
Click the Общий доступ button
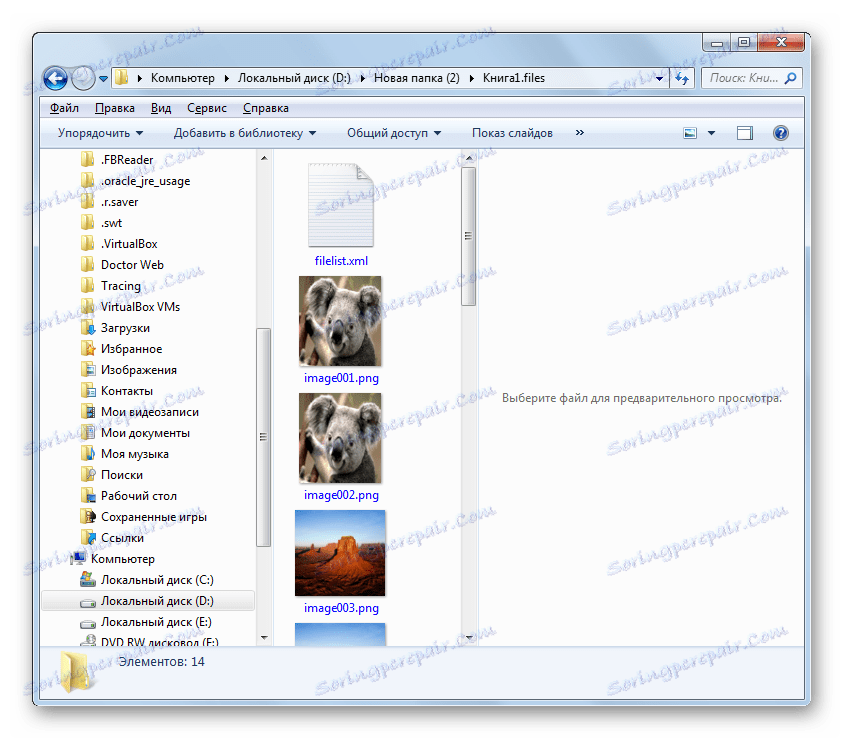click(x=392, y=132)
